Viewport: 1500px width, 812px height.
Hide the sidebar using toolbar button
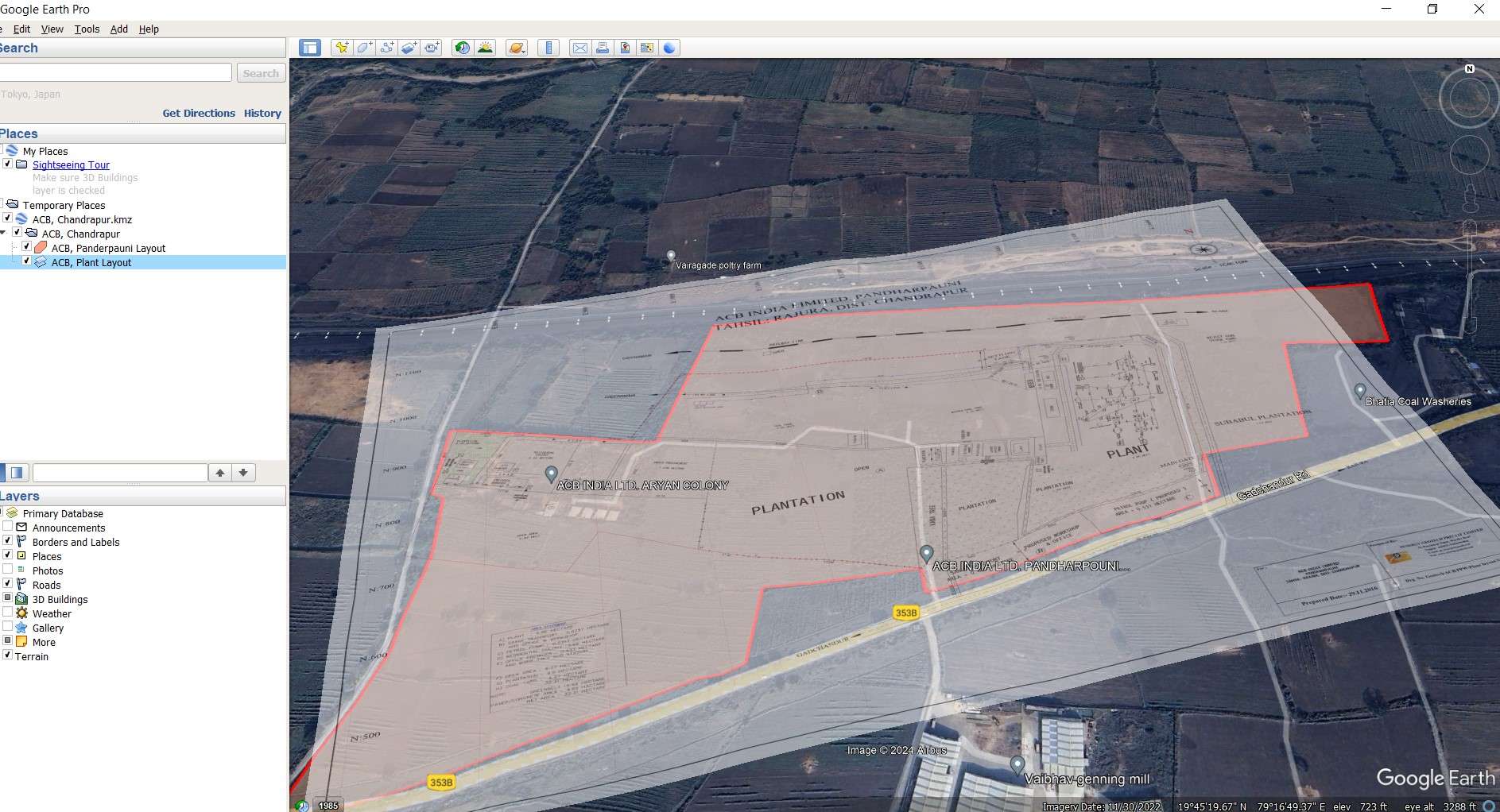click(310, 48)
